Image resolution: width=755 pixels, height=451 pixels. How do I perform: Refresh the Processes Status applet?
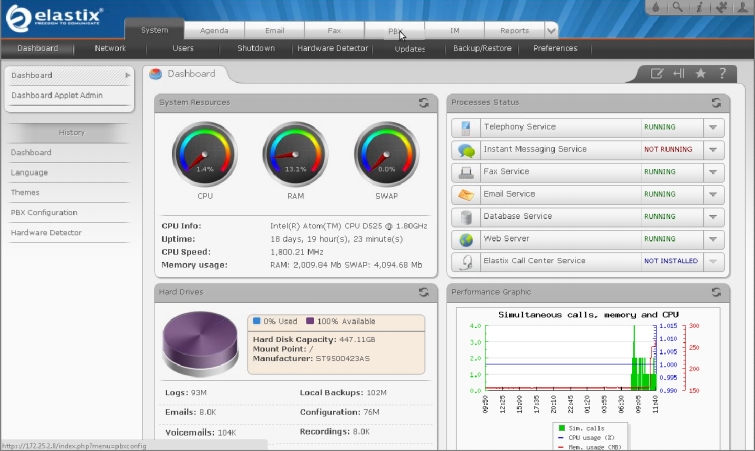pos(715,102)
